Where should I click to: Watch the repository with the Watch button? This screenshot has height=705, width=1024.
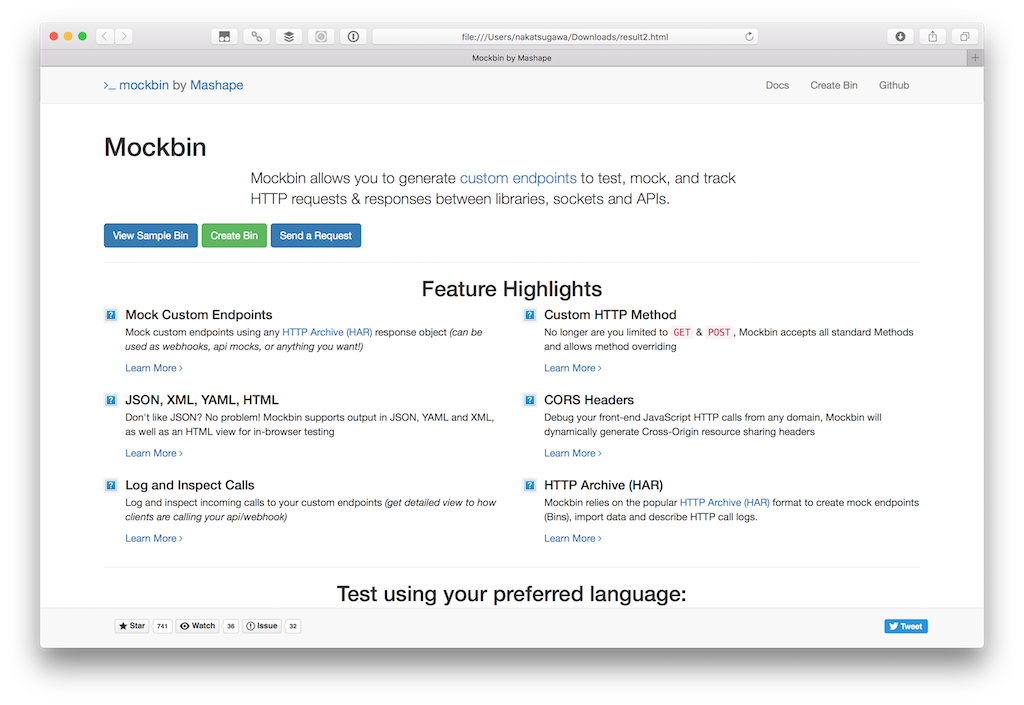(197, 626)
